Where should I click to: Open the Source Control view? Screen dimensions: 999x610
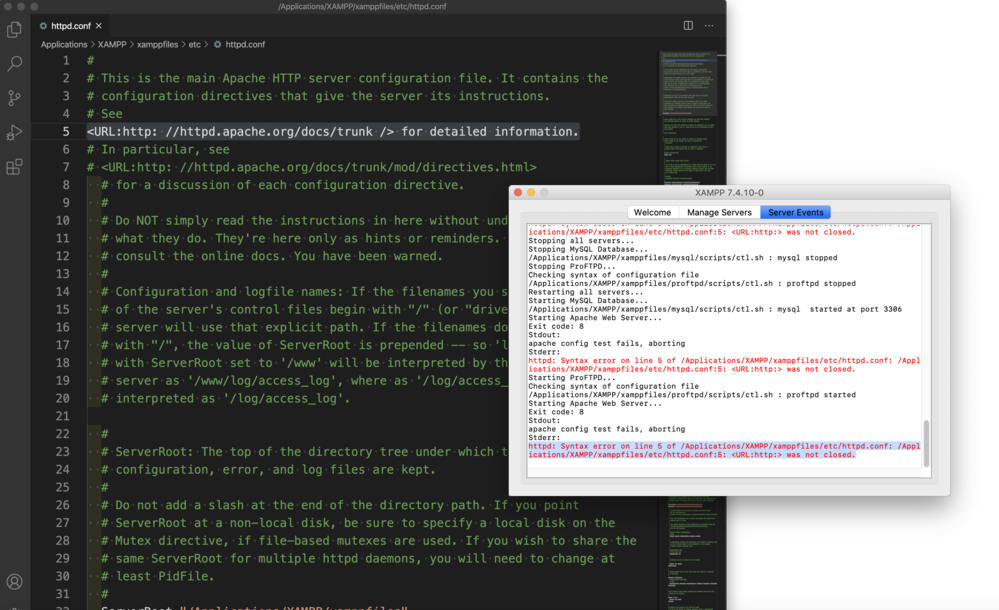click(x=14, y=98)
